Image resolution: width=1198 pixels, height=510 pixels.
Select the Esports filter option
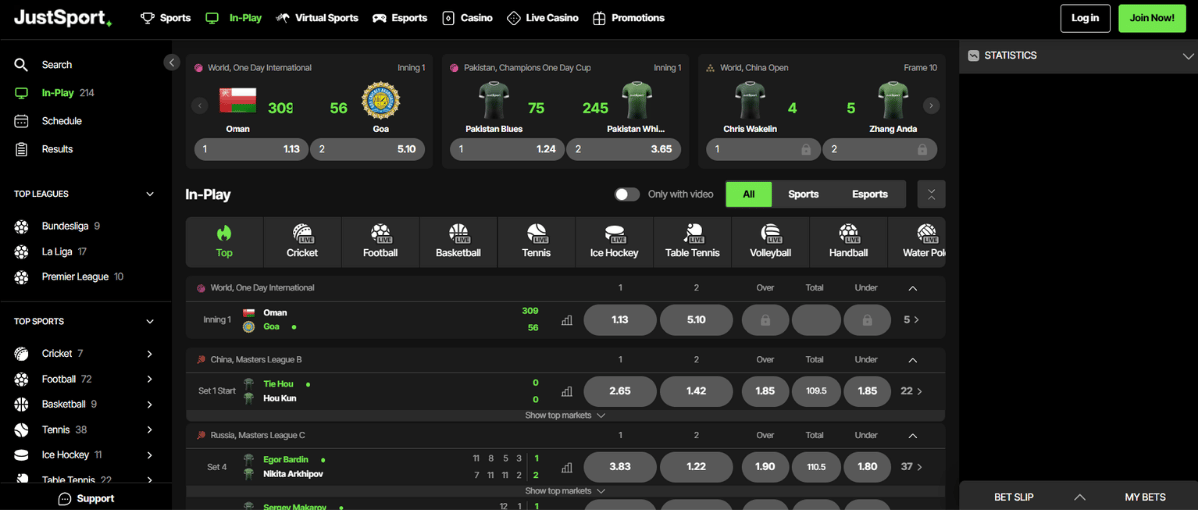[x=869, y=194]
